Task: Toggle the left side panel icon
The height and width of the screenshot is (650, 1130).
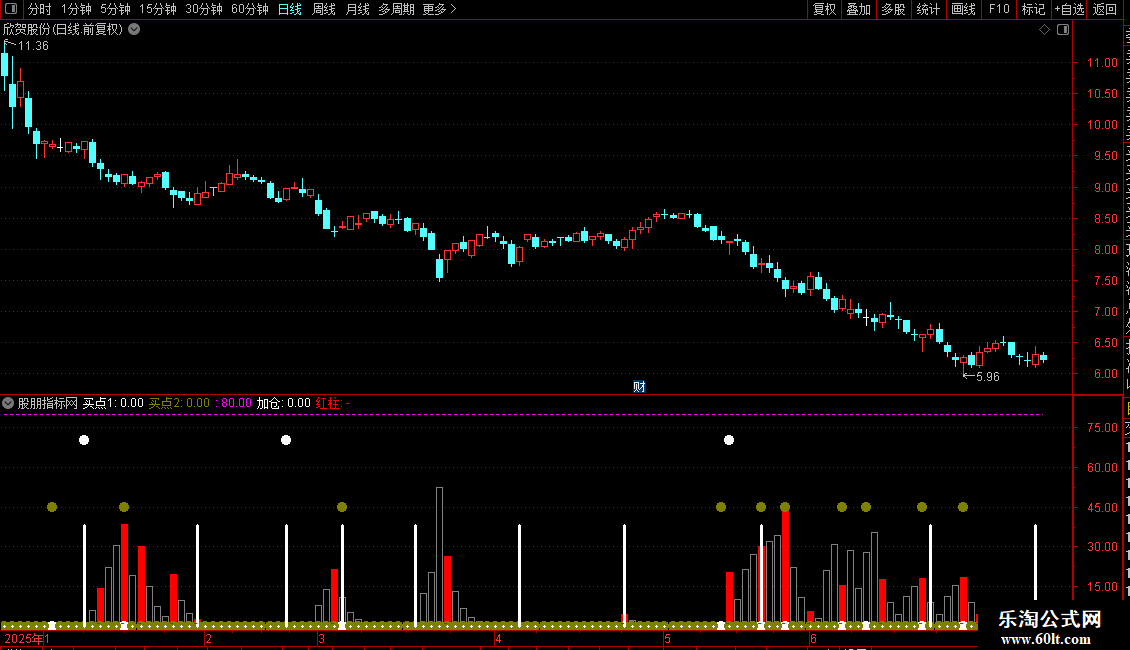Action: 11,9
